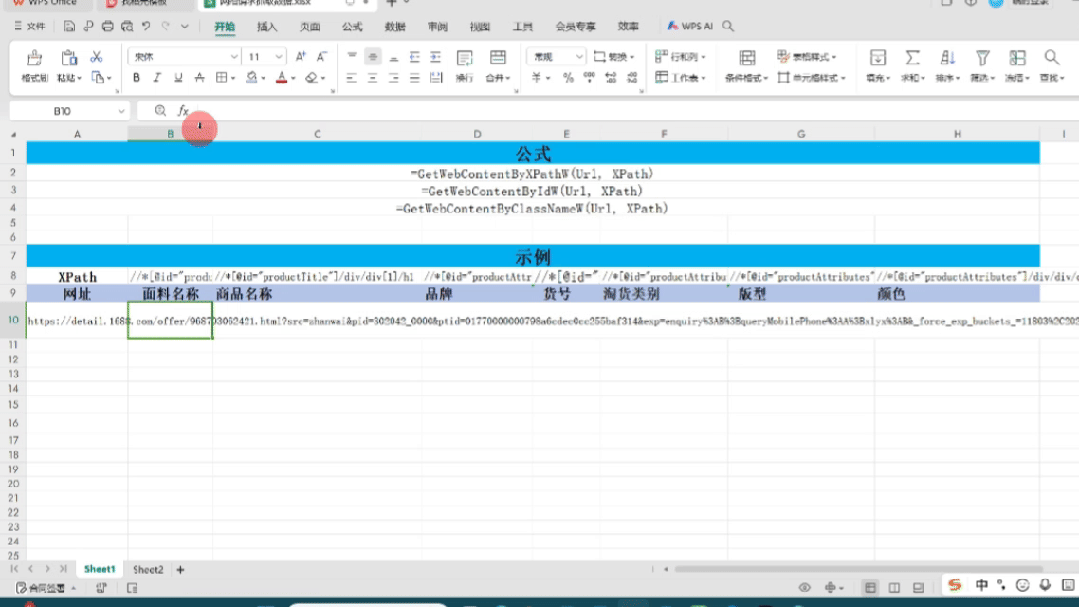Image resolution: width=1079 pixels, height=607 pixels.
Task: Click the Undo arrow icon
Action: pyautogui.click(x=146, y=26)
